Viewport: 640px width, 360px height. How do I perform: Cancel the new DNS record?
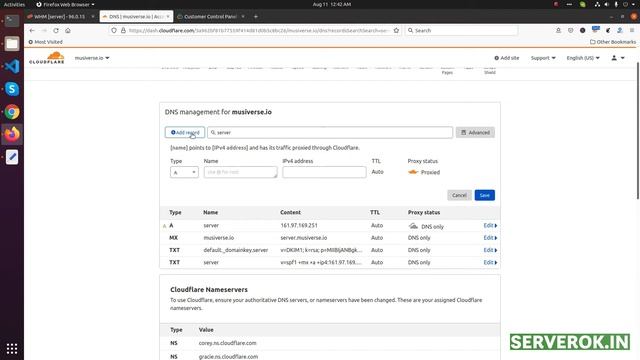[x=459, y=195]
